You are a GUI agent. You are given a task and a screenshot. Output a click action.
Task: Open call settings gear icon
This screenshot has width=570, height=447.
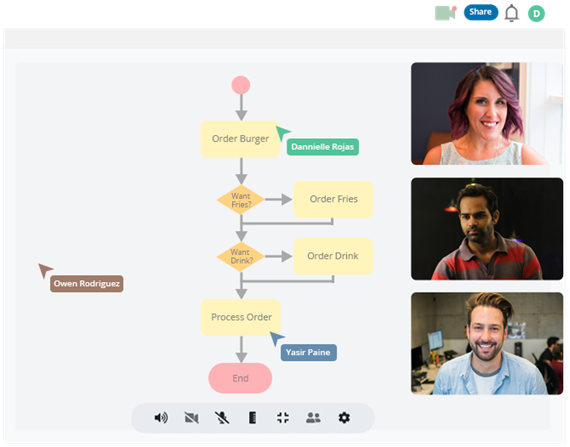coord(344,418)
